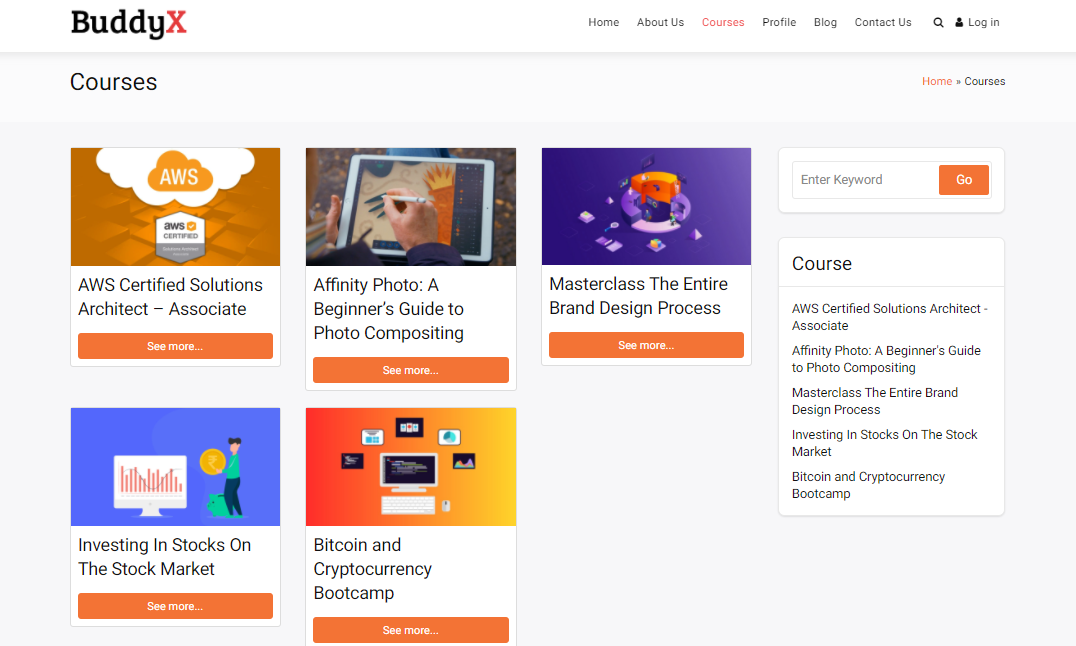Click the Courses page heading
This screenshot has width=1076, height=646.
(114, 82)
